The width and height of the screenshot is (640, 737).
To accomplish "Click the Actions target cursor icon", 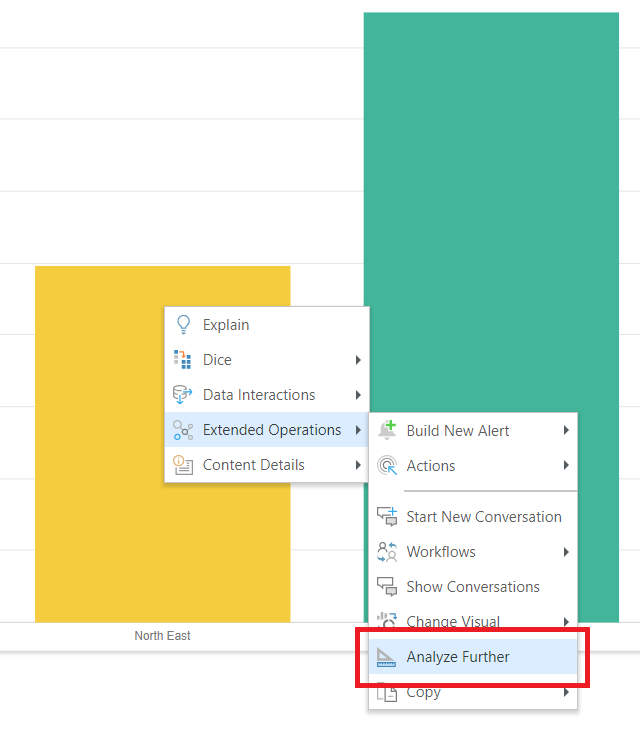I will click(387, 465).
